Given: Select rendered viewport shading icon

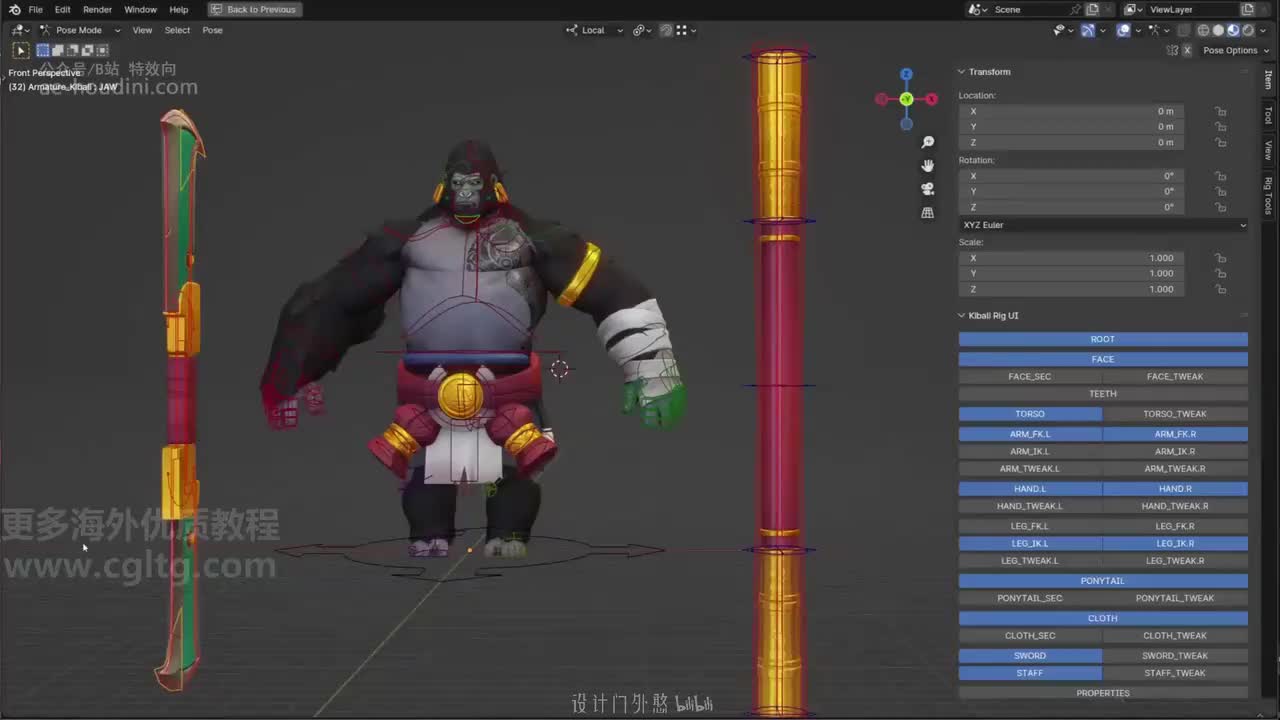Looking at the screenshot, I should pos(1248,30).
